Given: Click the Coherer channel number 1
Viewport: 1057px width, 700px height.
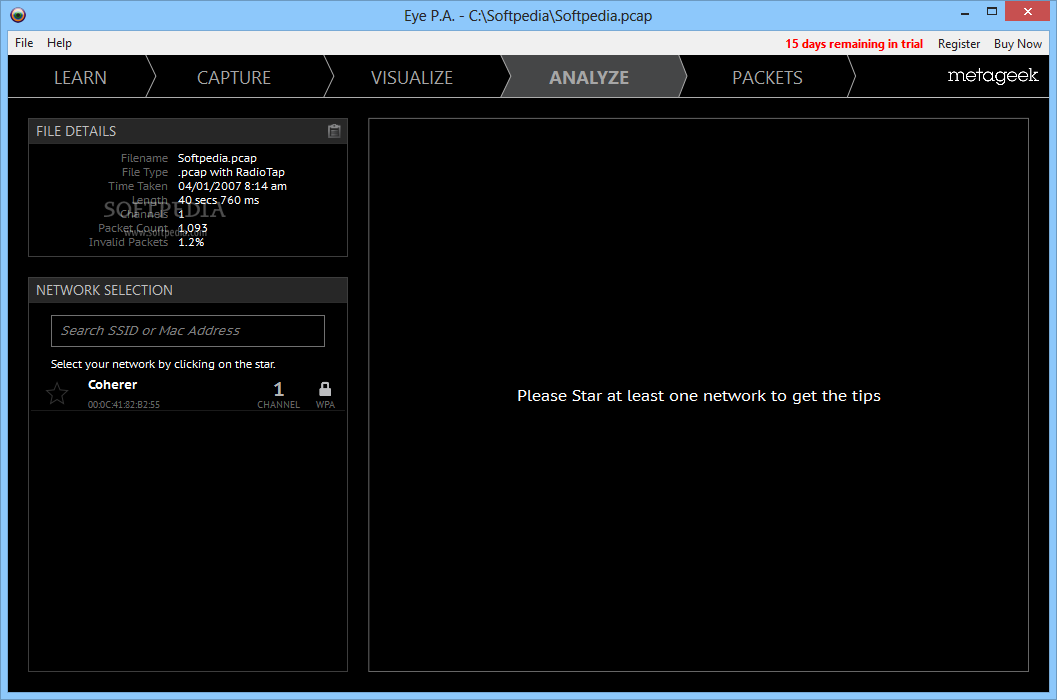Looking at the screenshot, I should coord(278,389).
